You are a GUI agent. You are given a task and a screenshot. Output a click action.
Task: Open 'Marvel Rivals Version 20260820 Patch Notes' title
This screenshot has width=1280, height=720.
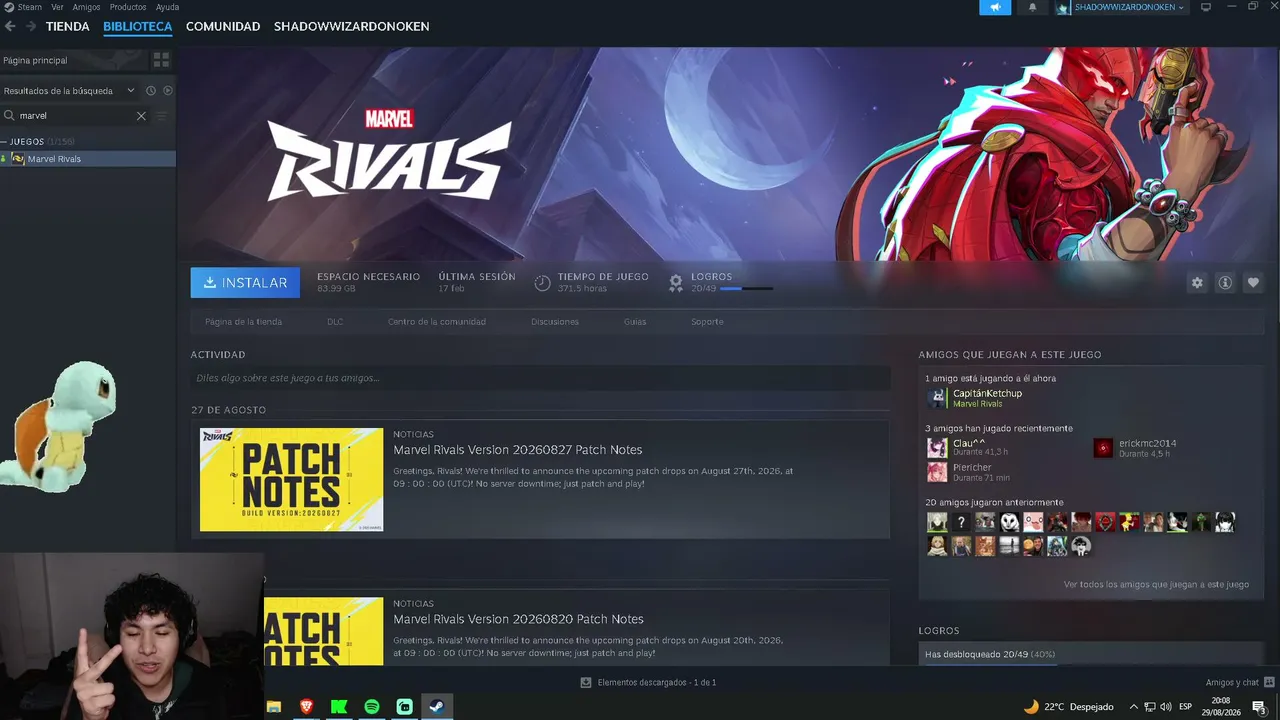(518, 619)
